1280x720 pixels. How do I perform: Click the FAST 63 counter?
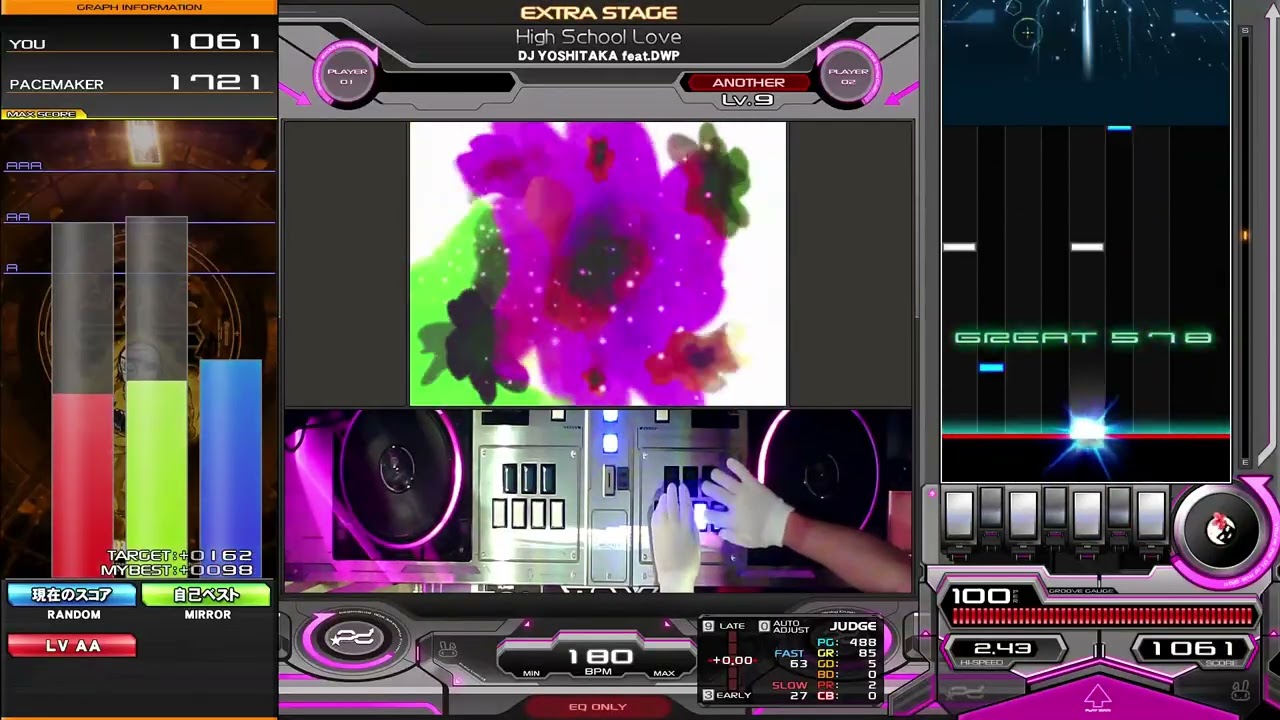click(791, 658)
